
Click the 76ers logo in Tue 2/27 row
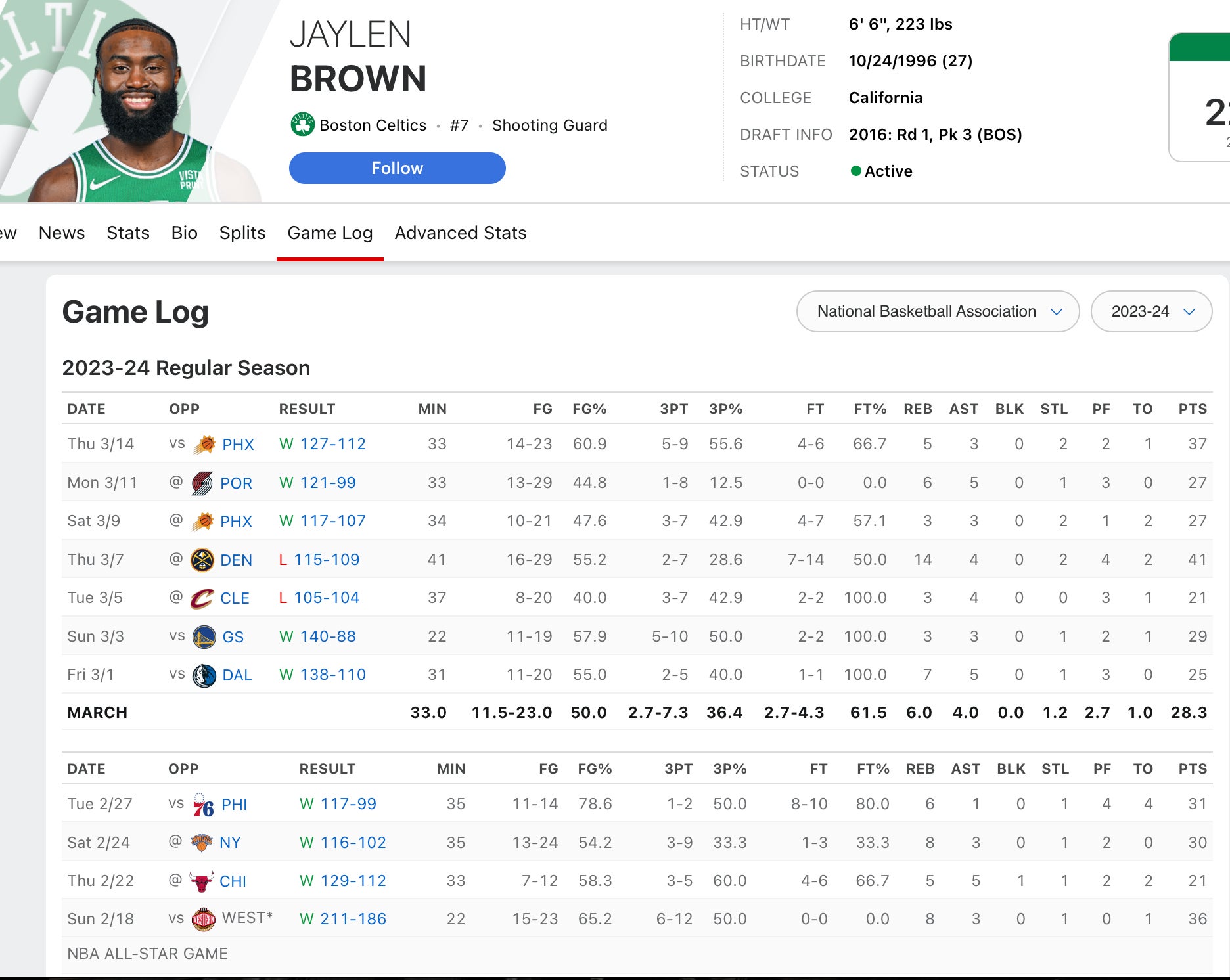(x=204, y=805)
